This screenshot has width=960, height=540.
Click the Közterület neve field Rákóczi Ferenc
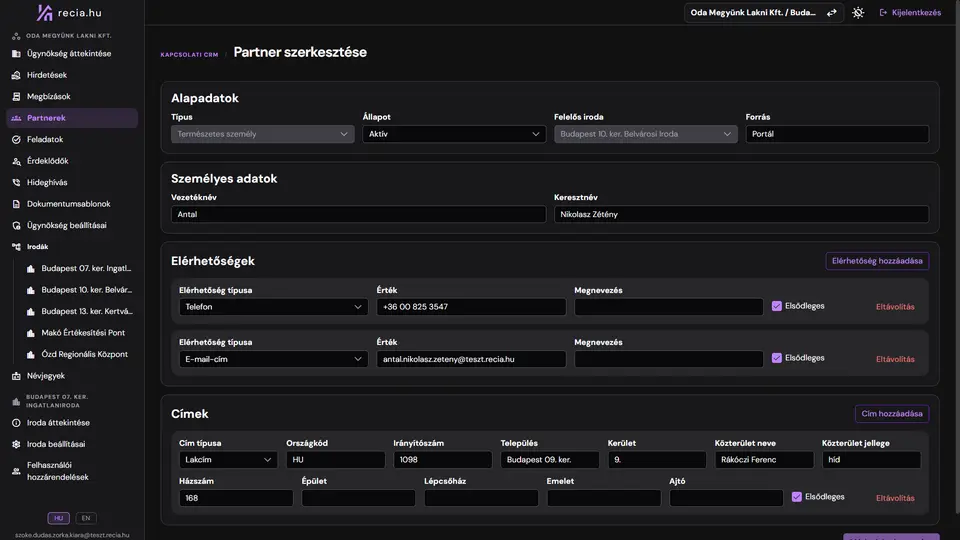[x=764, y=460]
